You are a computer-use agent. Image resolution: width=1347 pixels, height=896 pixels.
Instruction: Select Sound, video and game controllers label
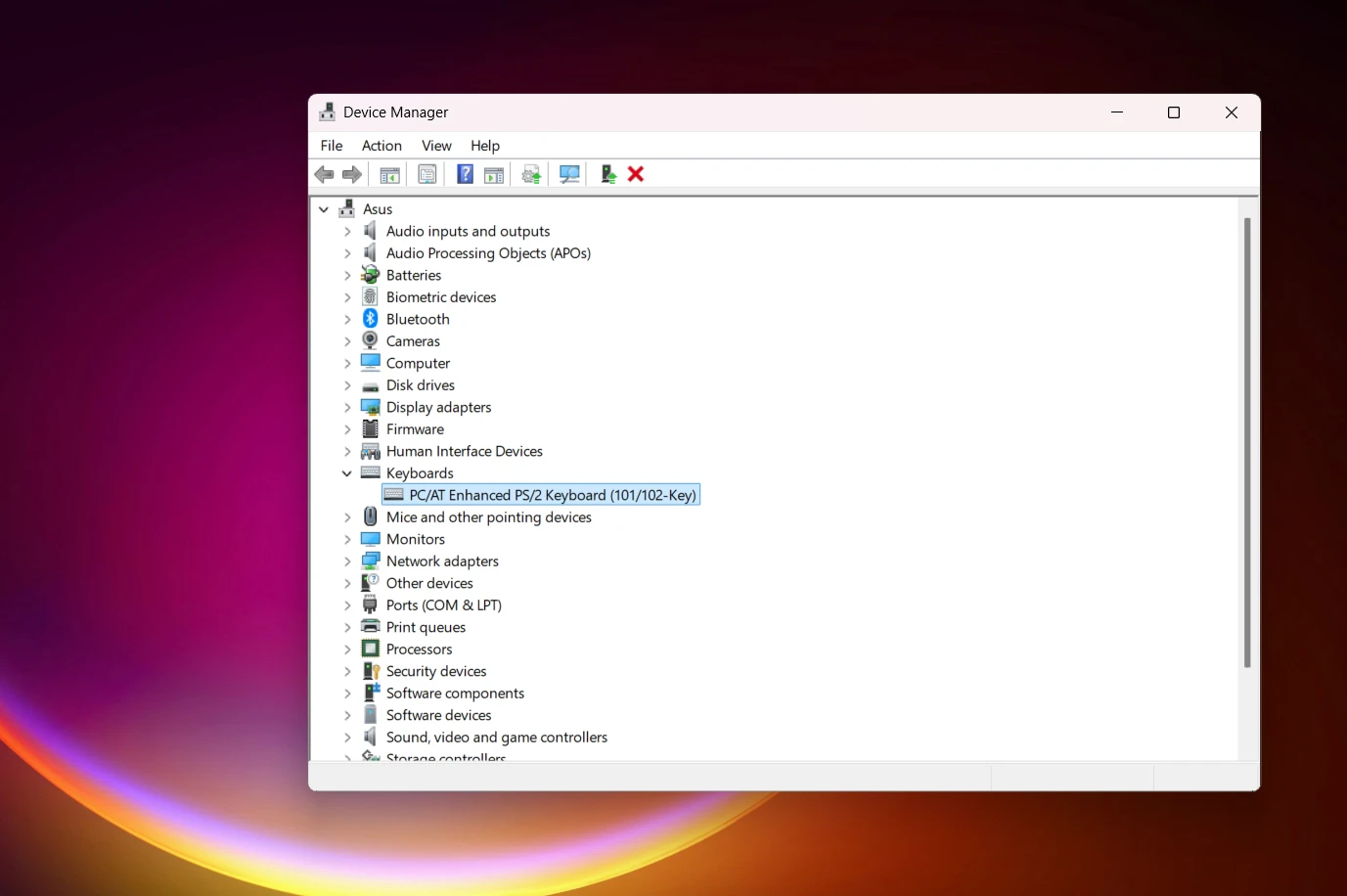click(x=497, y=738)
